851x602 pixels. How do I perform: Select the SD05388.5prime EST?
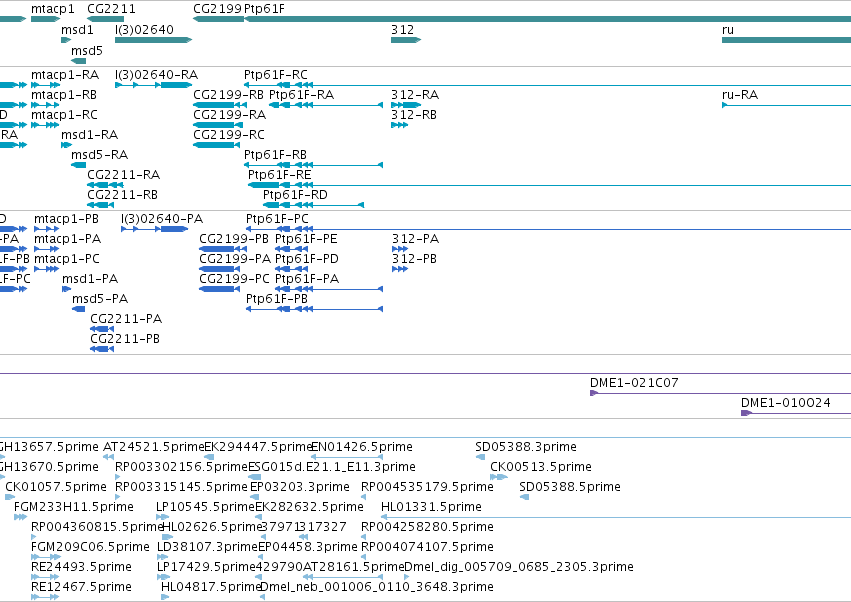524,497
